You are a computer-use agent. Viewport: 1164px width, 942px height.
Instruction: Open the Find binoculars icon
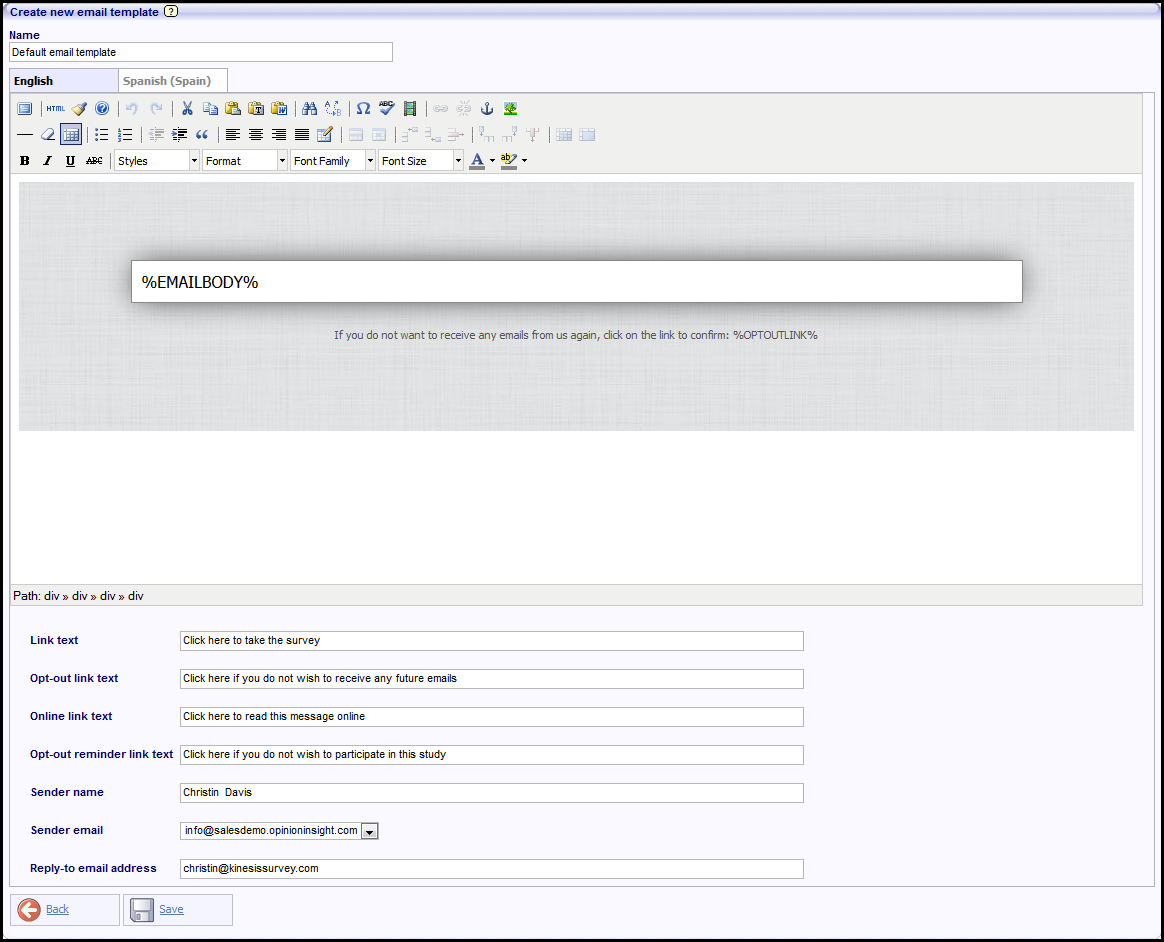[x=310, y=108]
